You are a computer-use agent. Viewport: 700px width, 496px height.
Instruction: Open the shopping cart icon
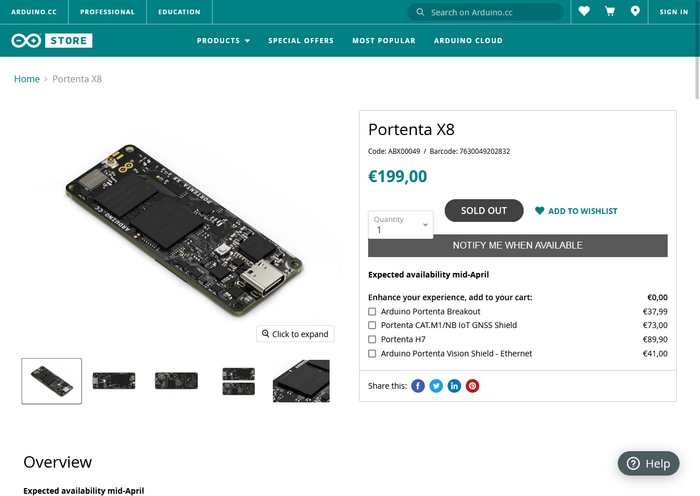tap(610, 12)
